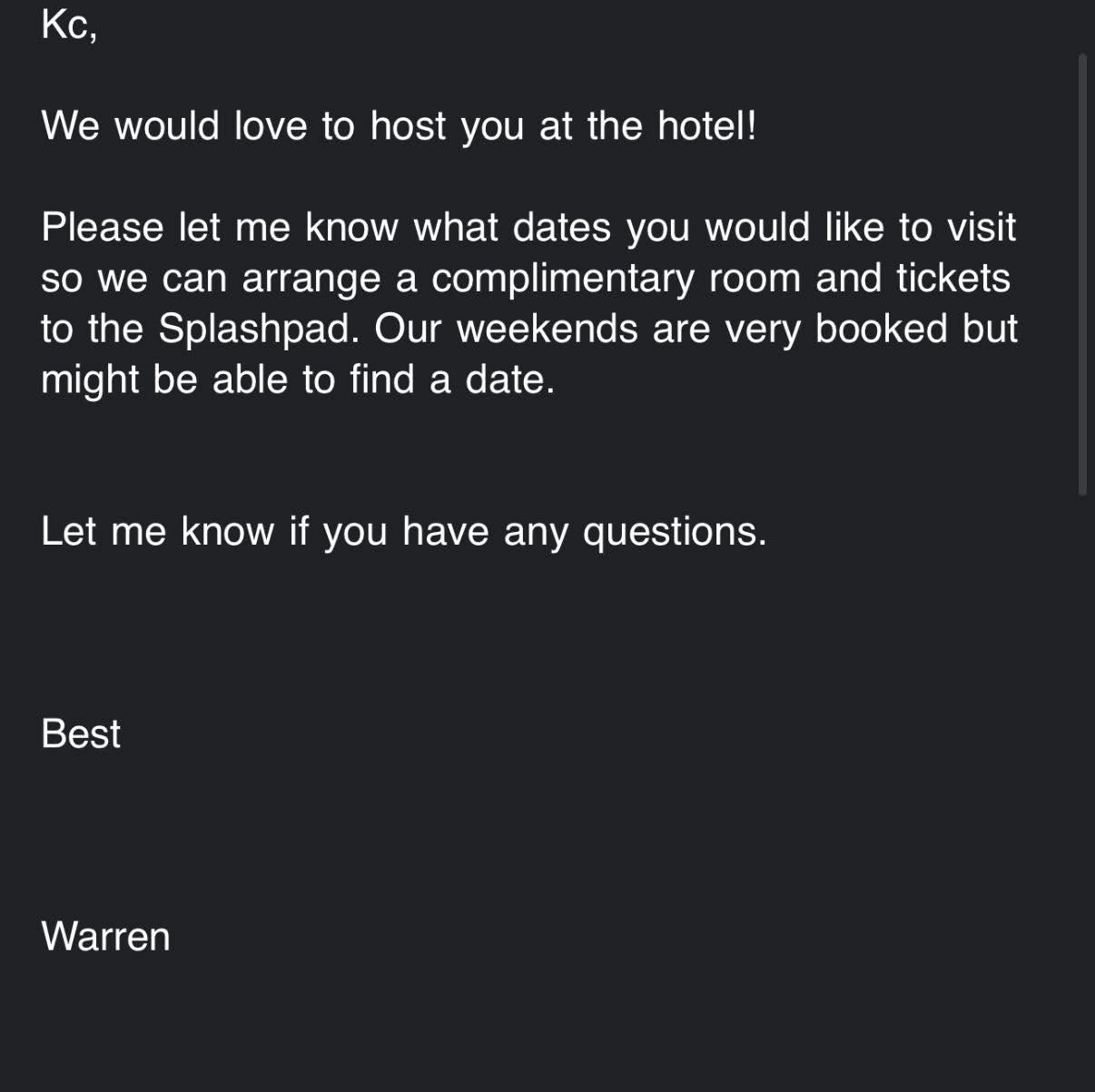
Task: Click the word "Please" in the message
Action: click(x=102, y=227)
